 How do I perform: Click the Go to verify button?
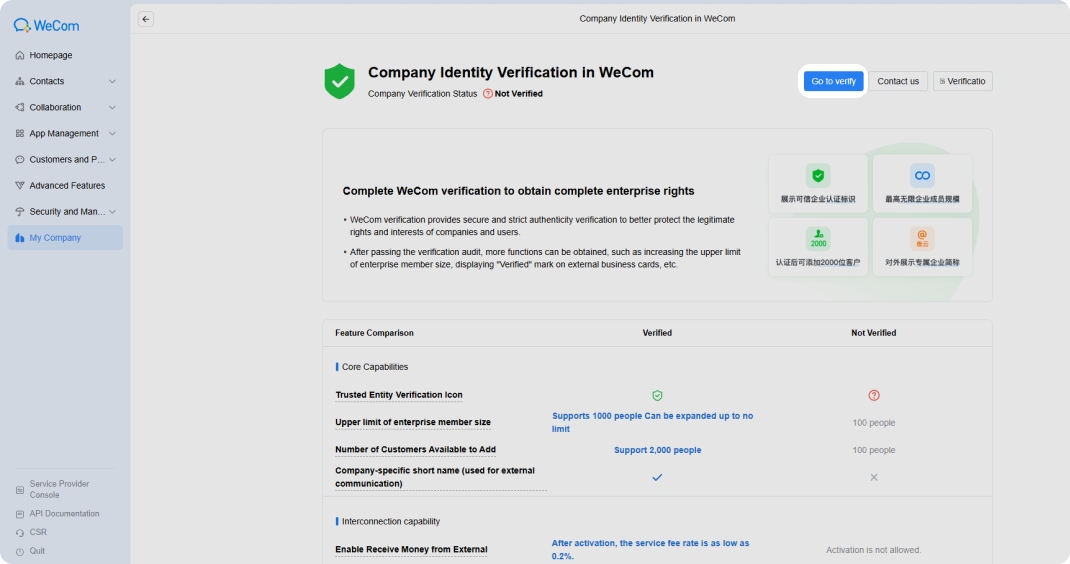[833, 81]
